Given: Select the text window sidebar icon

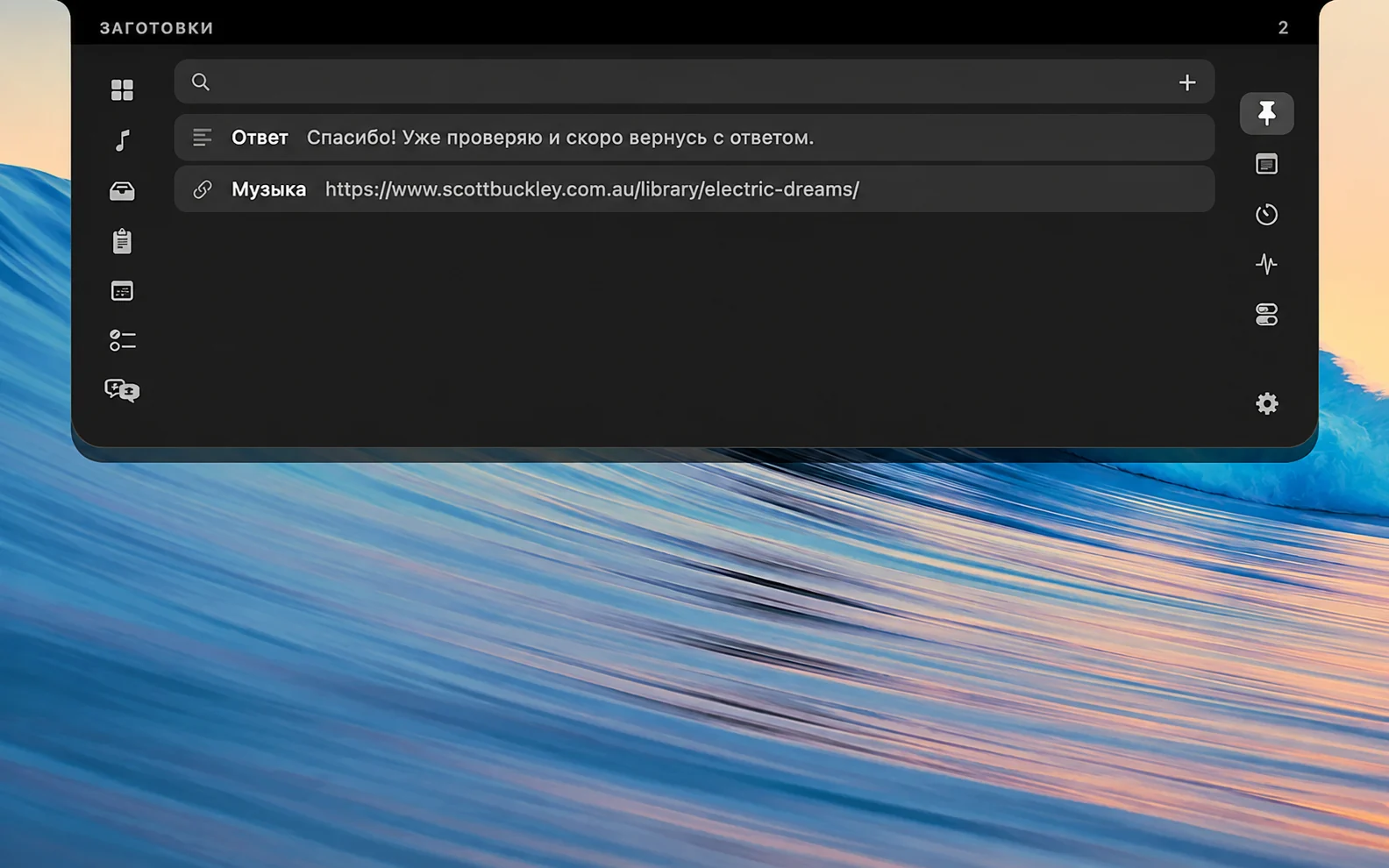Looking at the screenshot, I should point(122,291).
